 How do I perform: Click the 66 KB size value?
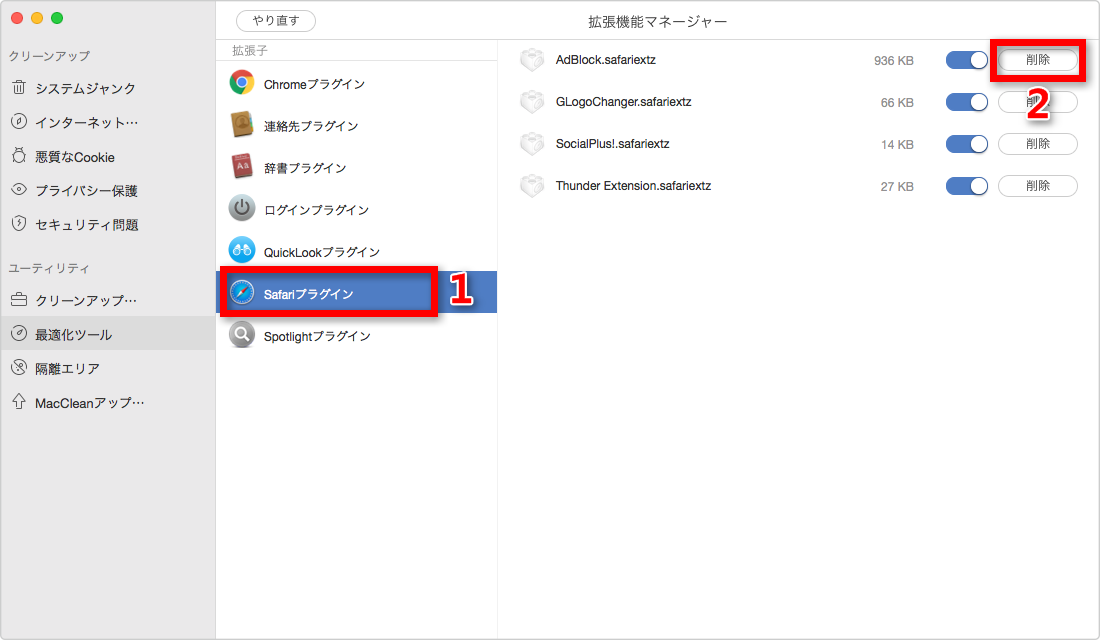click(x=897, y=103)
